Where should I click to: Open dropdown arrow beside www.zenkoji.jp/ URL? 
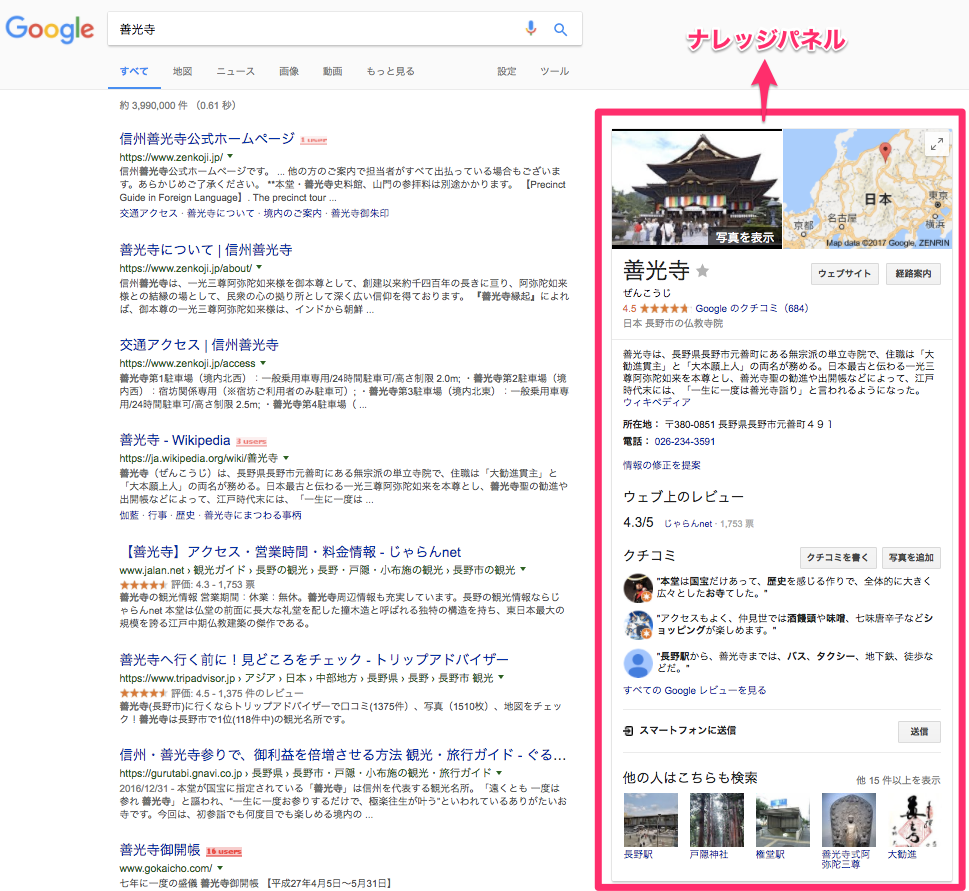tap(231, 157)
